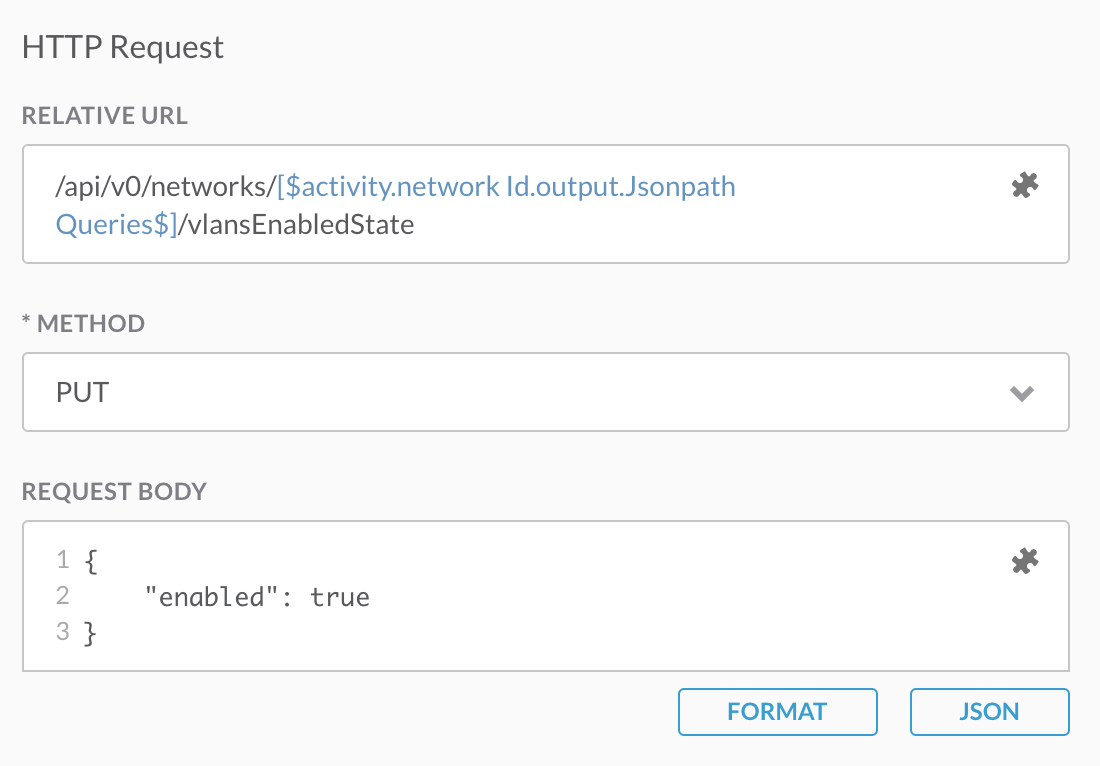
Task: Select line number 2 in body editor
Action: click(62, 597)
